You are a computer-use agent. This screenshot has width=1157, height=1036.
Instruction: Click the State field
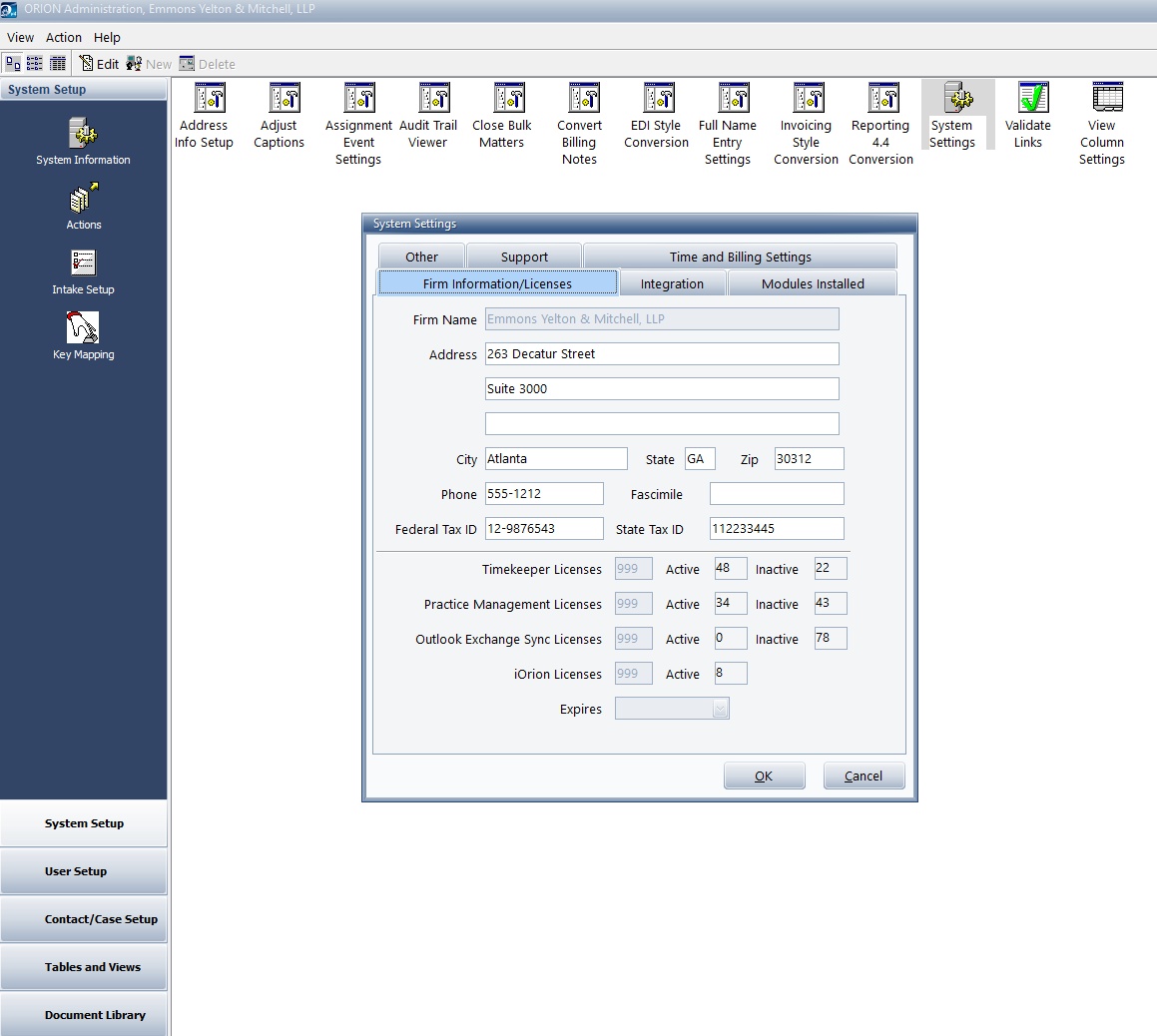click(700, 459)
